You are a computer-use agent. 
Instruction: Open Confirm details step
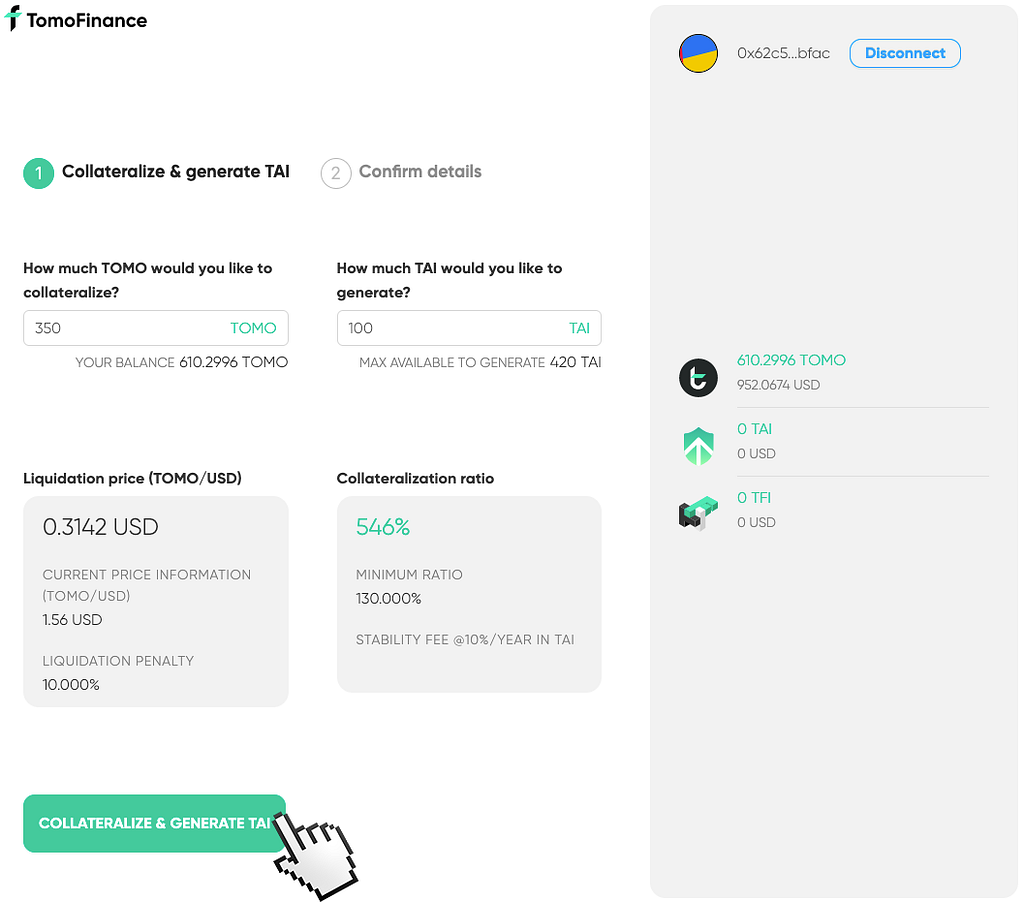420,172
